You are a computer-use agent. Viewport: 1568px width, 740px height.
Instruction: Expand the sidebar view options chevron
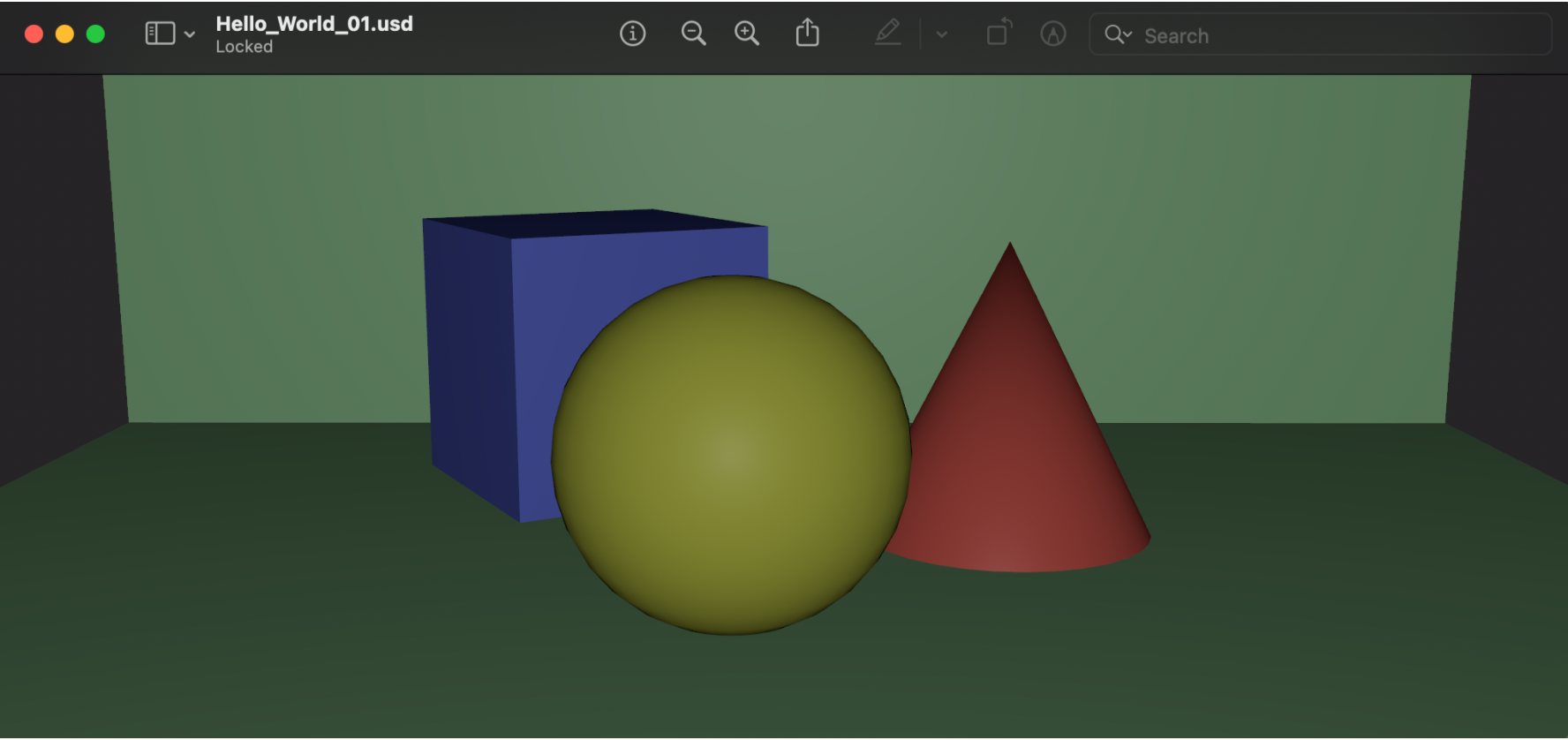point(190,34)
